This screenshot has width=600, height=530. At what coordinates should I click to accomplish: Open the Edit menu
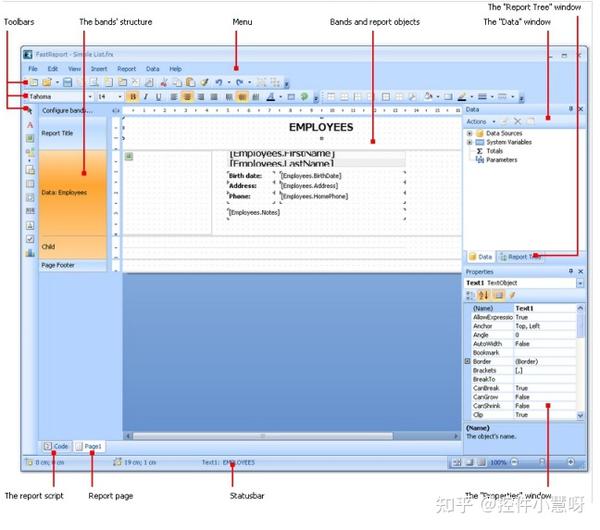coord(53,69)
